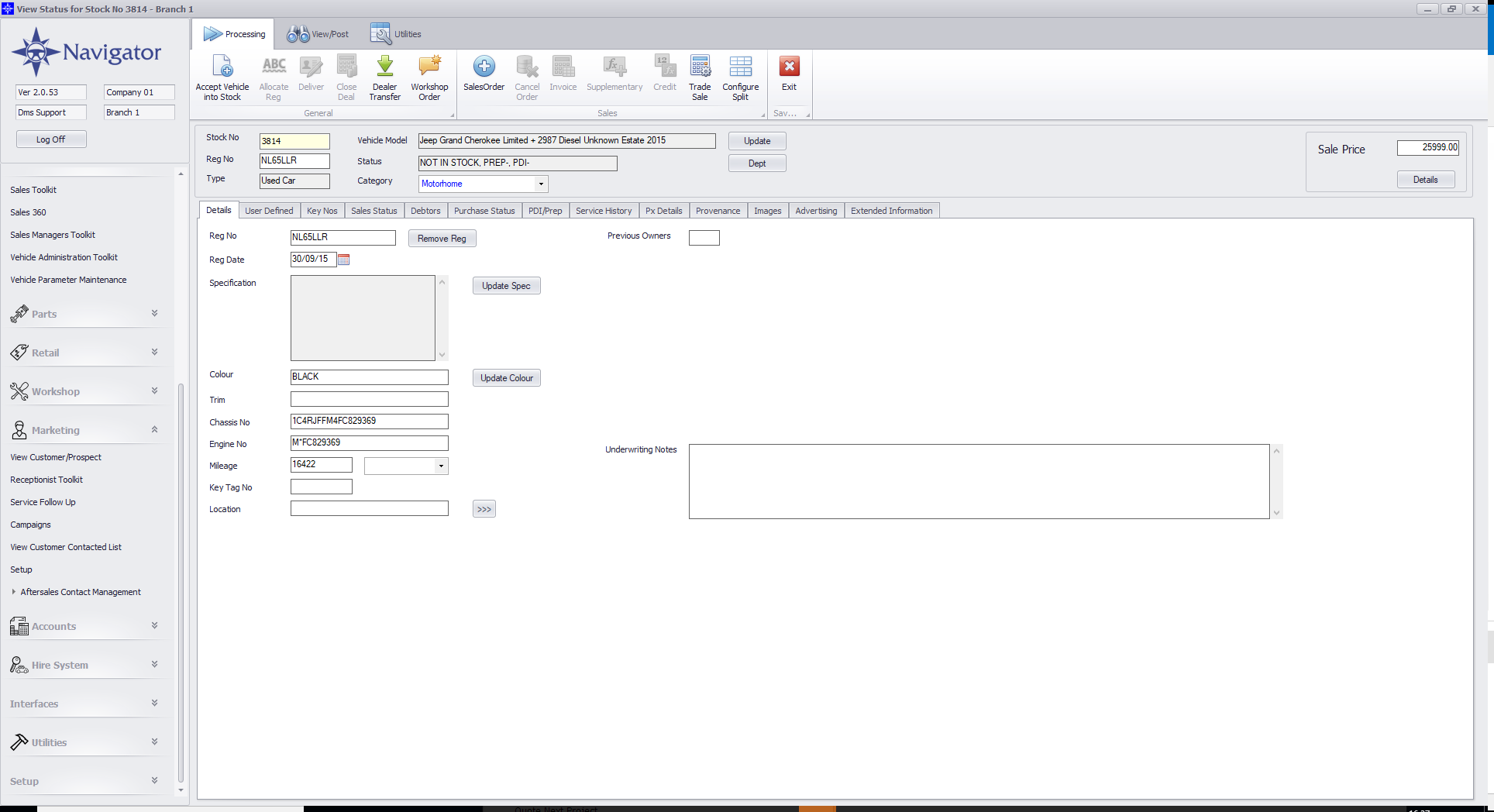
Task: Open the Purchase Status tab
Action: [484, 211]
